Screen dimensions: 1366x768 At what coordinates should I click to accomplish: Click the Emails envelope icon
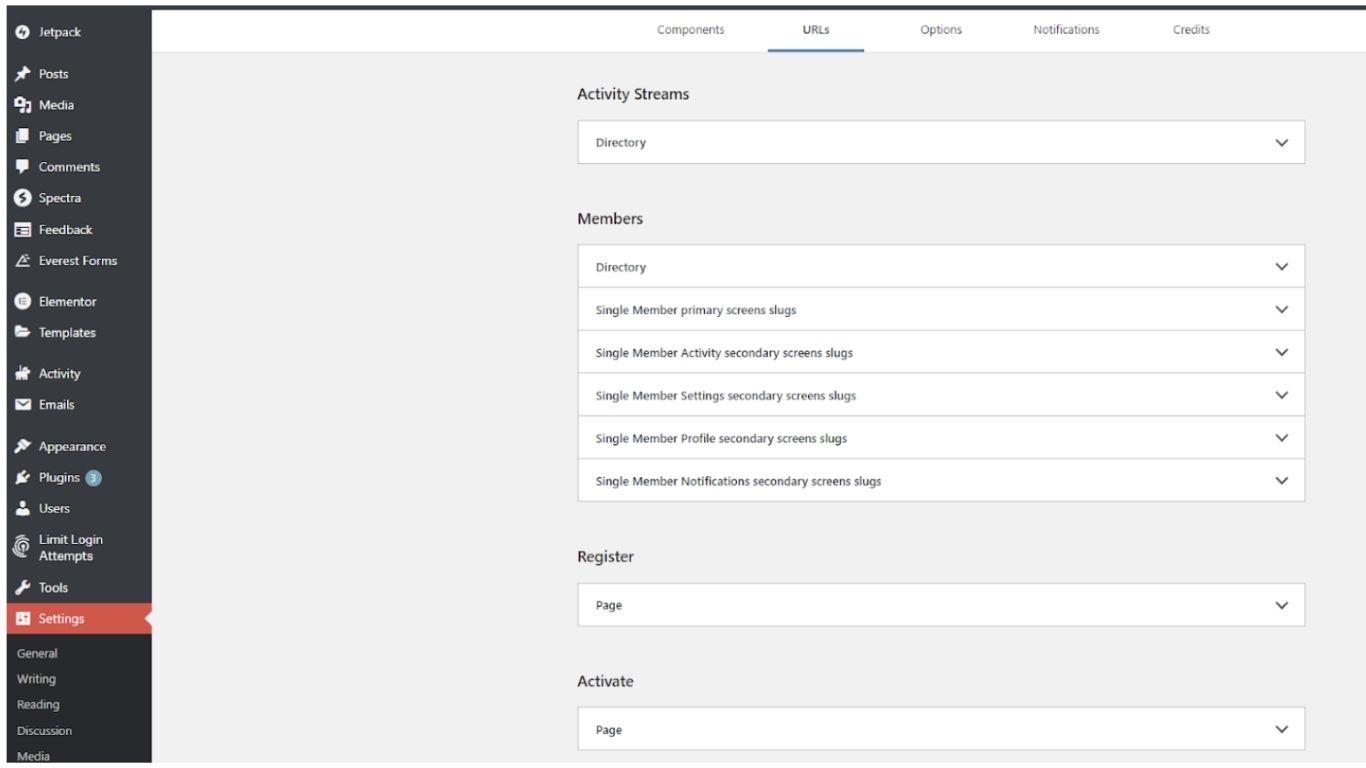pyautogui.click(x=22, y=405)
